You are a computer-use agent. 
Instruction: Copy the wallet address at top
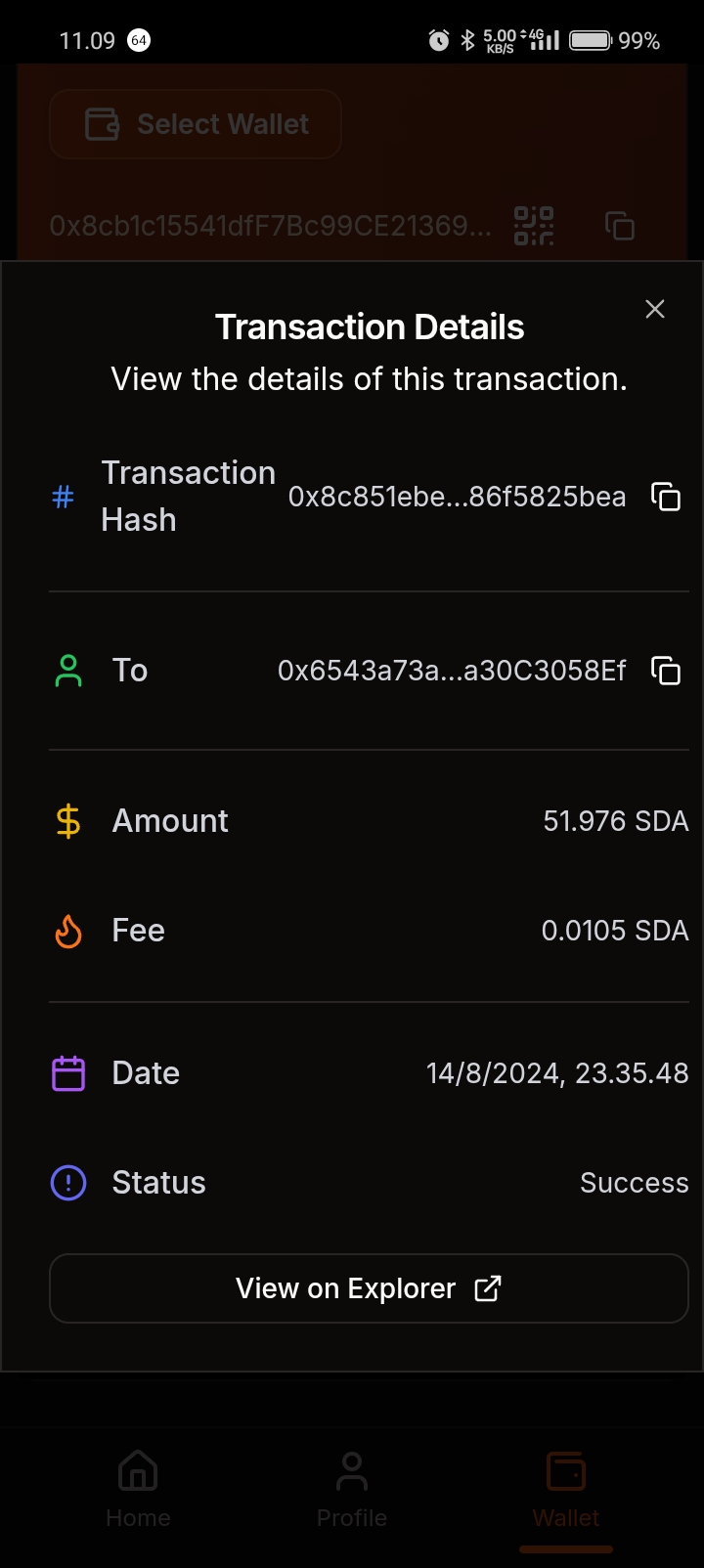click(x=620, y=226)
